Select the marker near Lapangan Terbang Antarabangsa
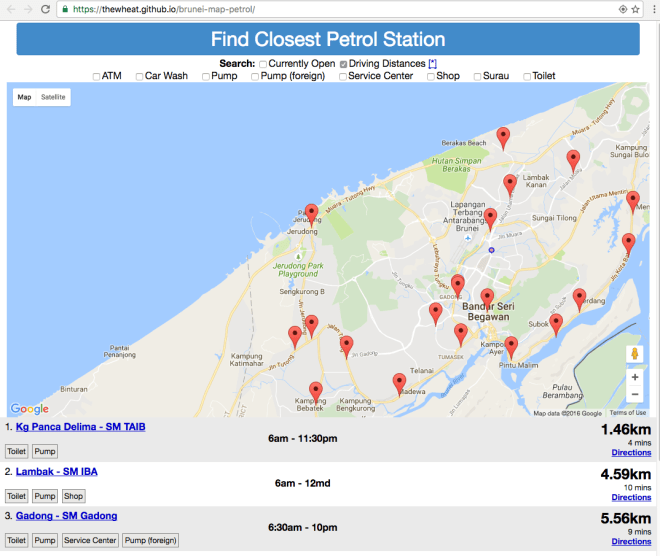The width and height of the screenshot is (660, 556). [x=490, y=220]
